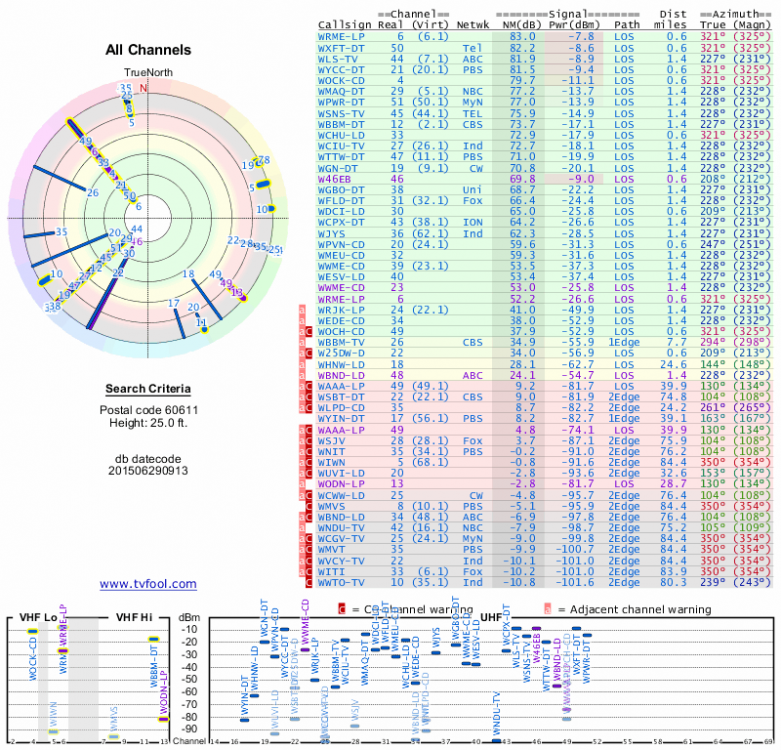Click the 1Edge path value for WYIN-DT
This screenshot has width=781, height=750.
624,419
